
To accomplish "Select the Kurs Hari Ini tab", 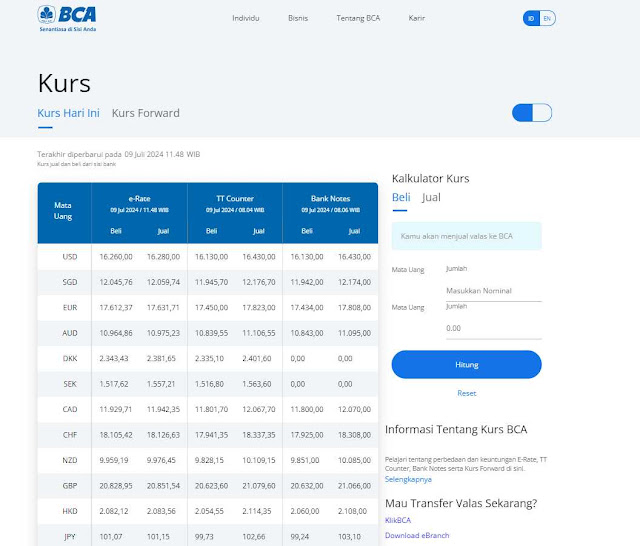I will (68, 113).
